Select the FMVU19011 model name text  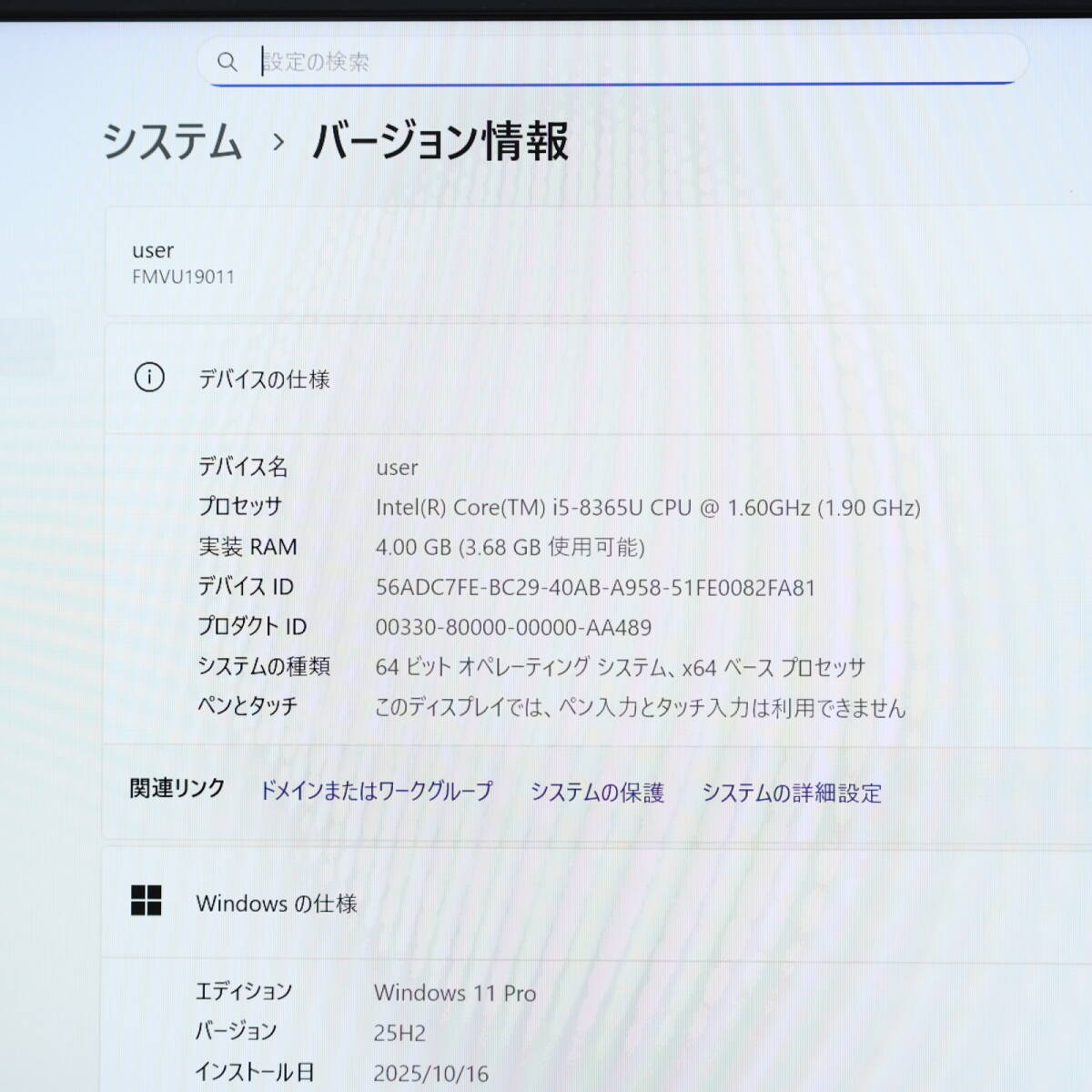183,277
